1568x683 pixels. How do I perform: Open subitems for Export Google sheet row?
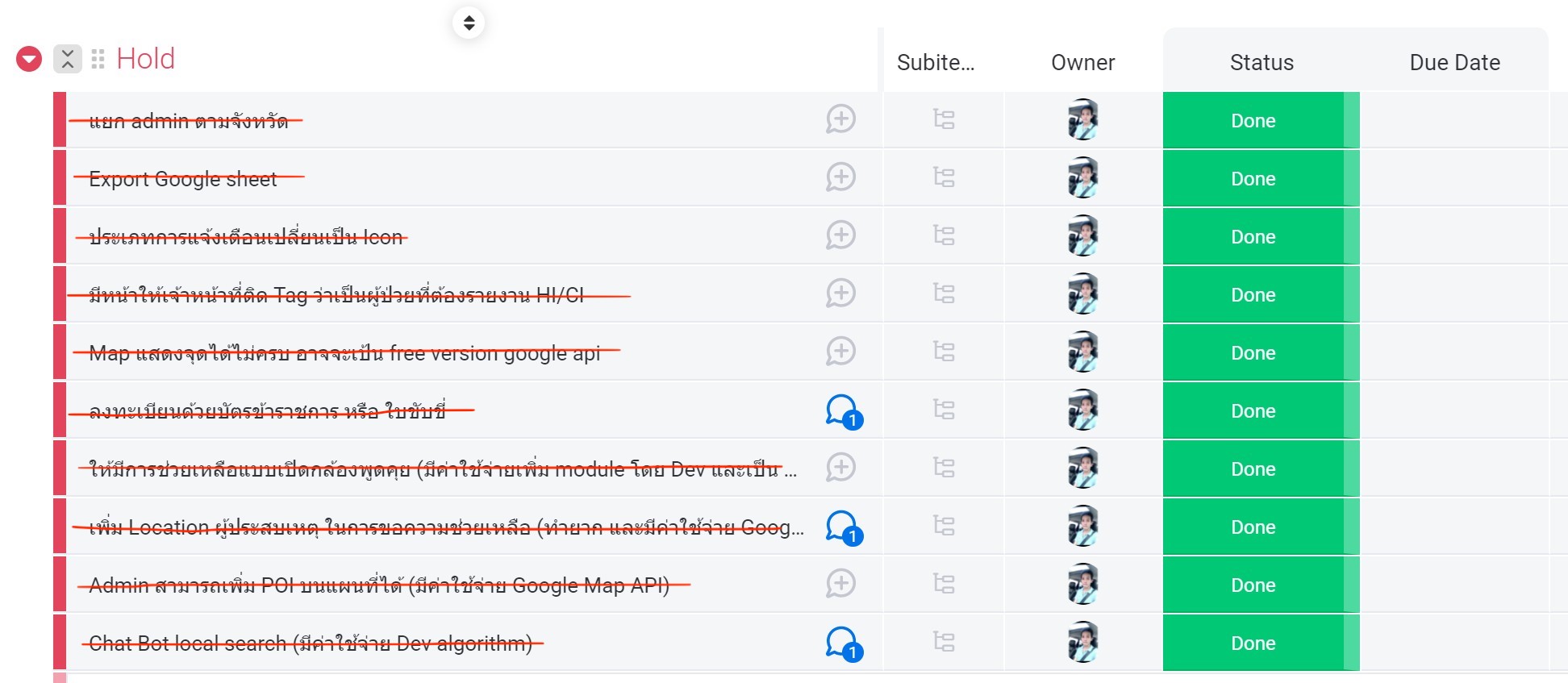[x=944, y=177]
